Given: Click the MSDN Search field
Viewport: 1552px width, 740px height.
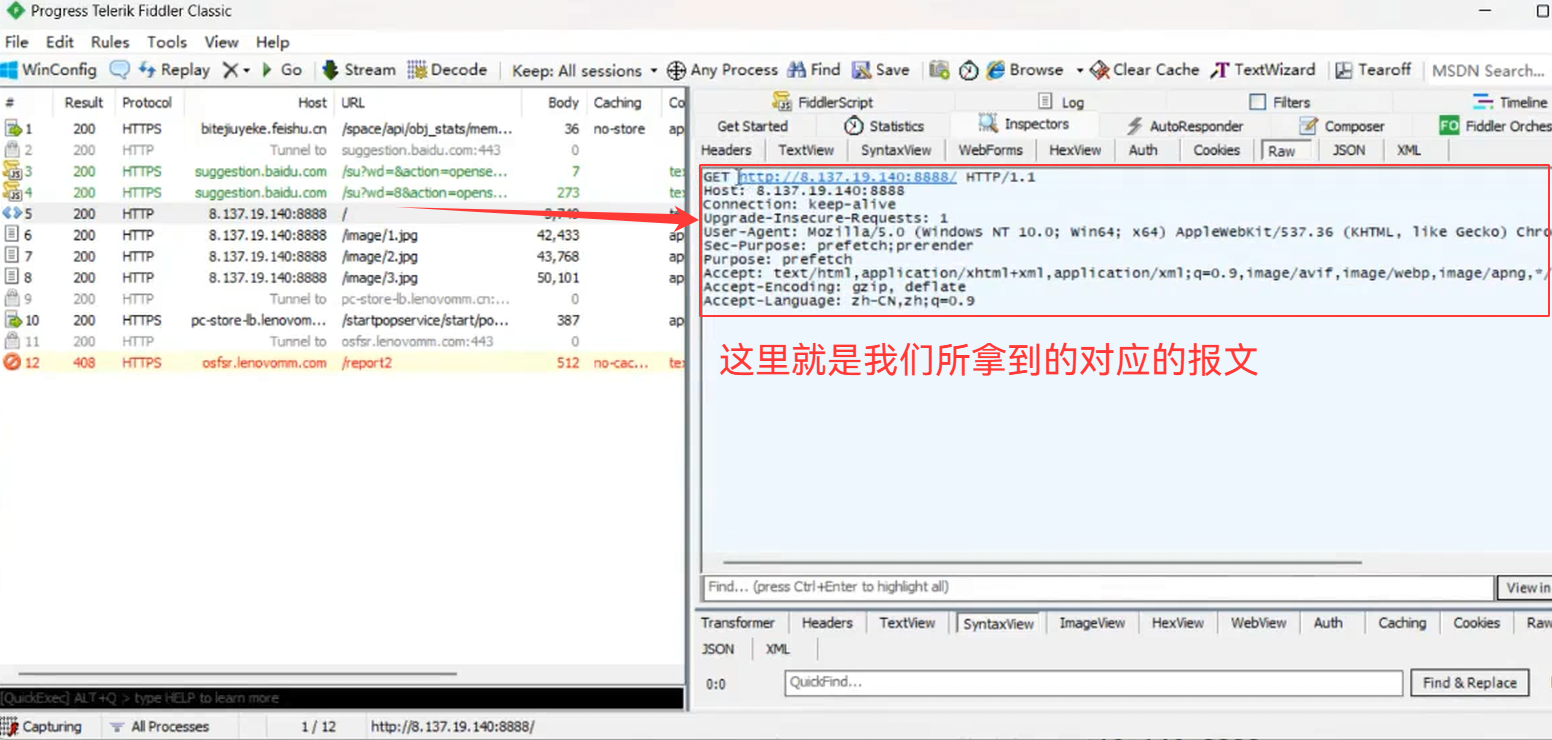Looking at the screenshot, I should (x=1488, y=70).
